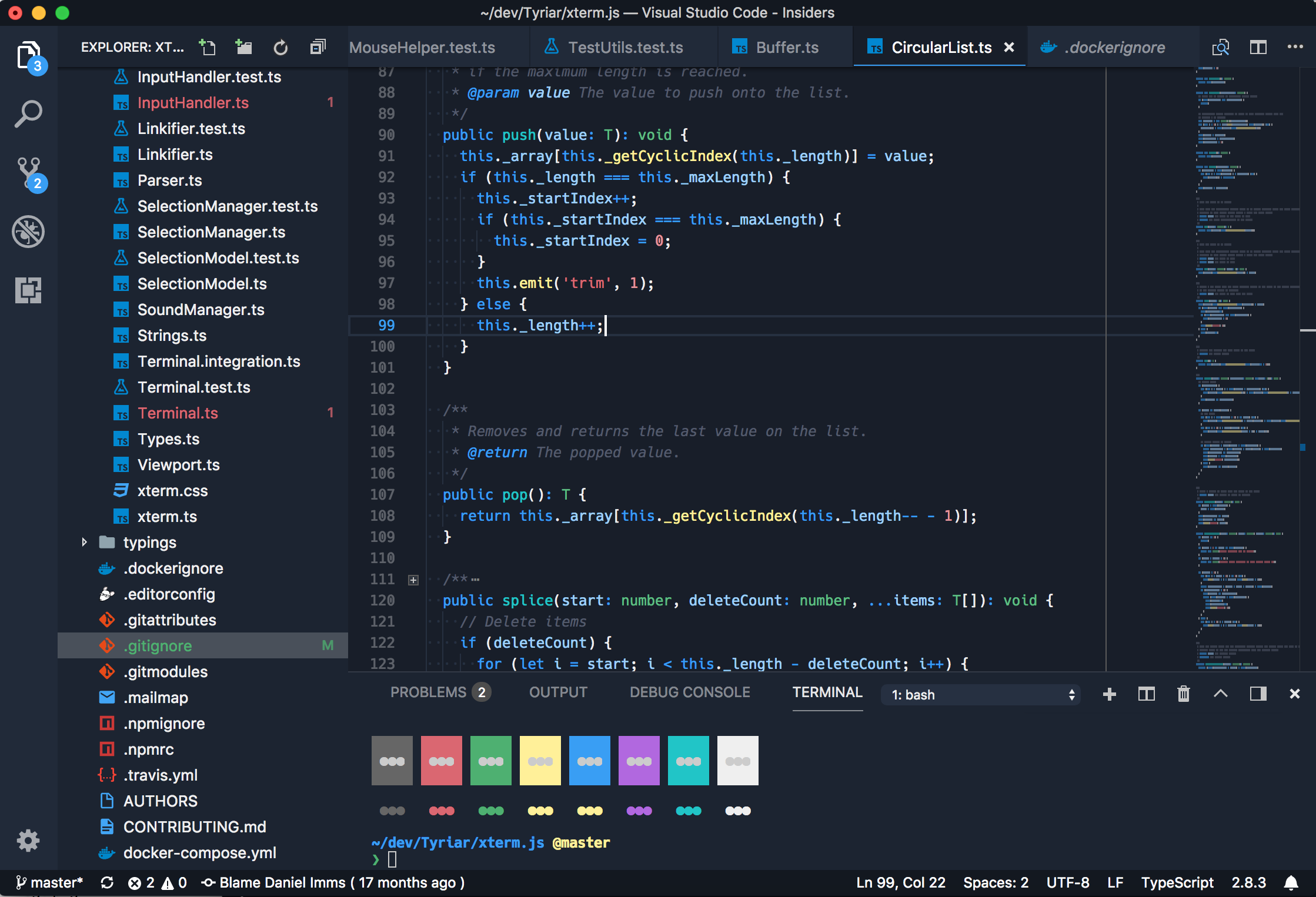Image resolution: width=1316 pixels, height=897 pixels.
Task: Open SelectionManager.ts in the file tree
Action: pos(203,232)
